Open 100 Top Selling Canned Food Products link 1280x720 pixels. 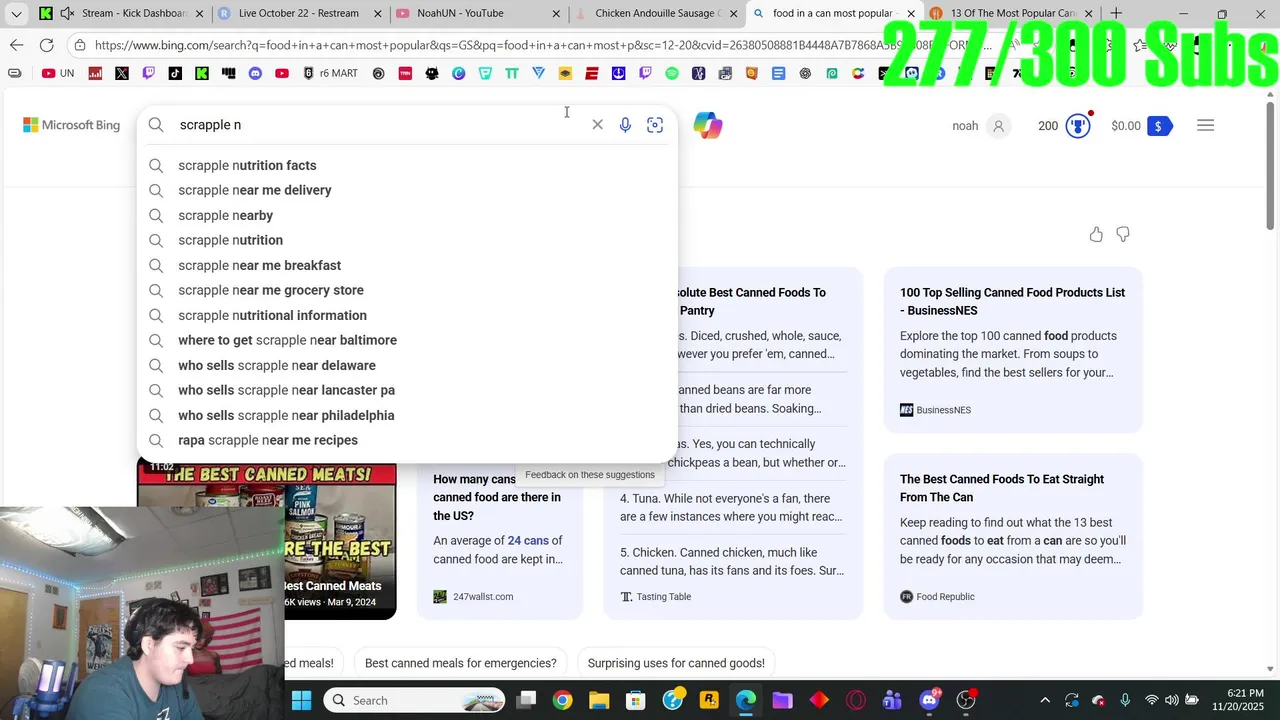click(1012, 301)
